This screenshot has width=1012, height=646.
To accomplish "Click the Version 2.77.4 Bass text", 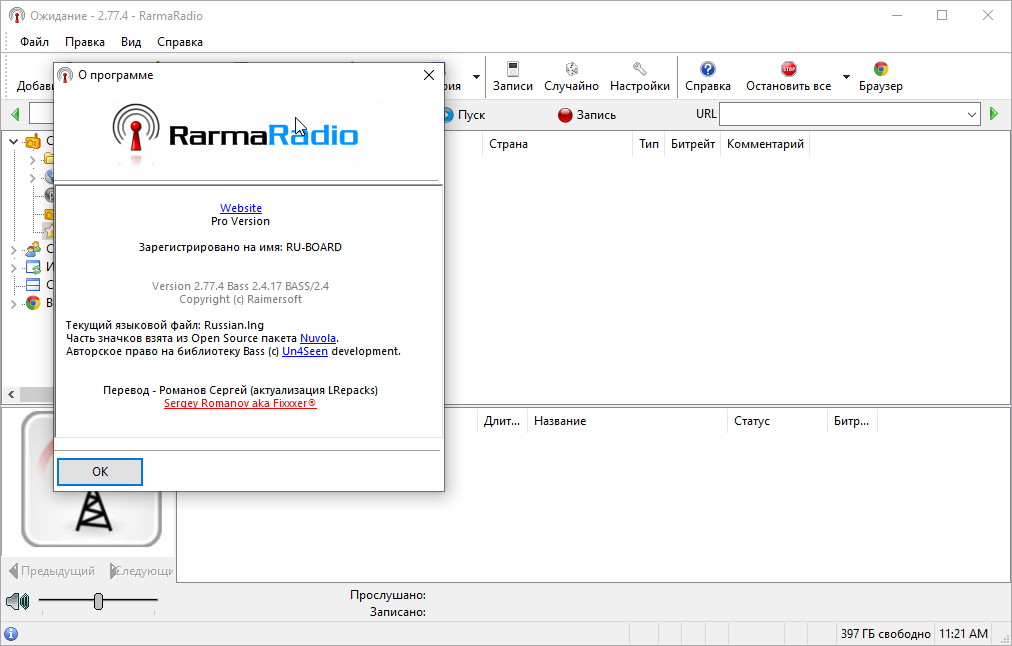I will [240, 286].
